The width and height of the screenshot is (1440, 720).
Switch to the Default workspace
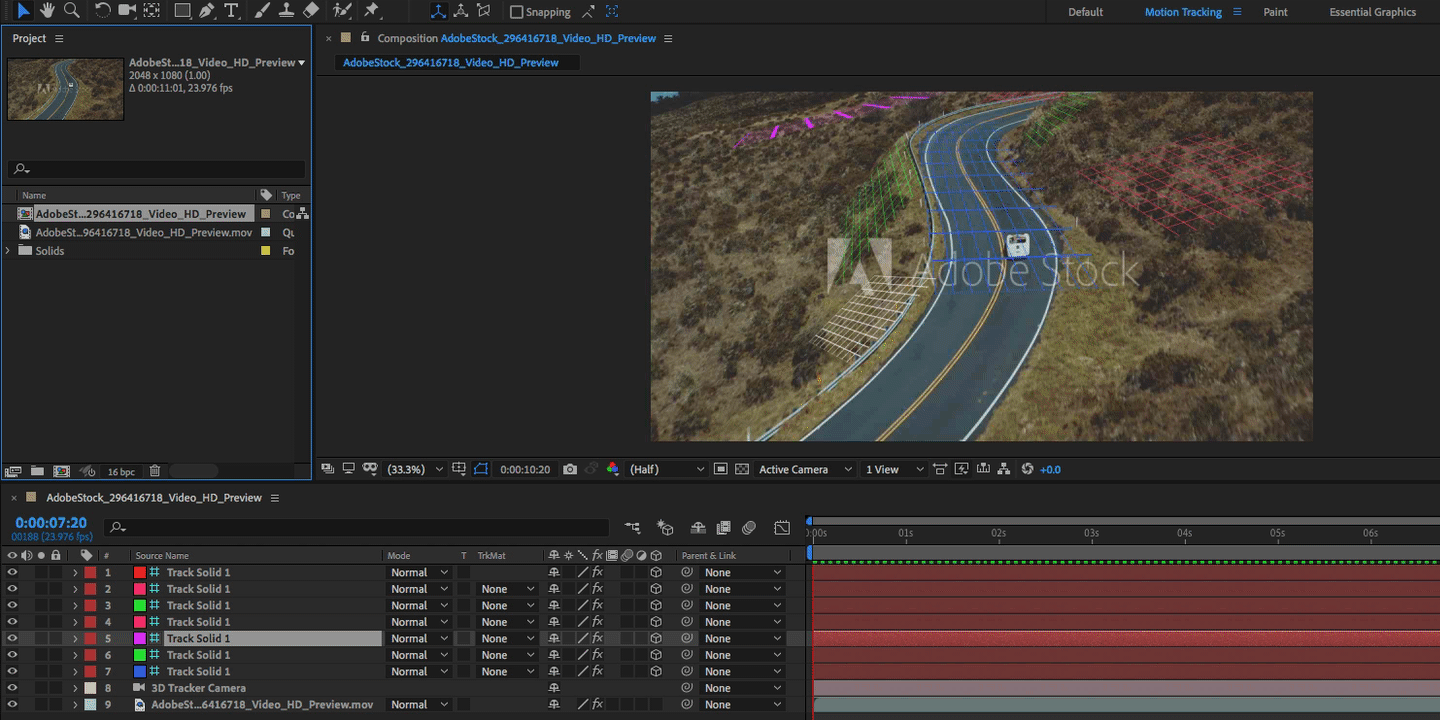[x=1085, y=12]
